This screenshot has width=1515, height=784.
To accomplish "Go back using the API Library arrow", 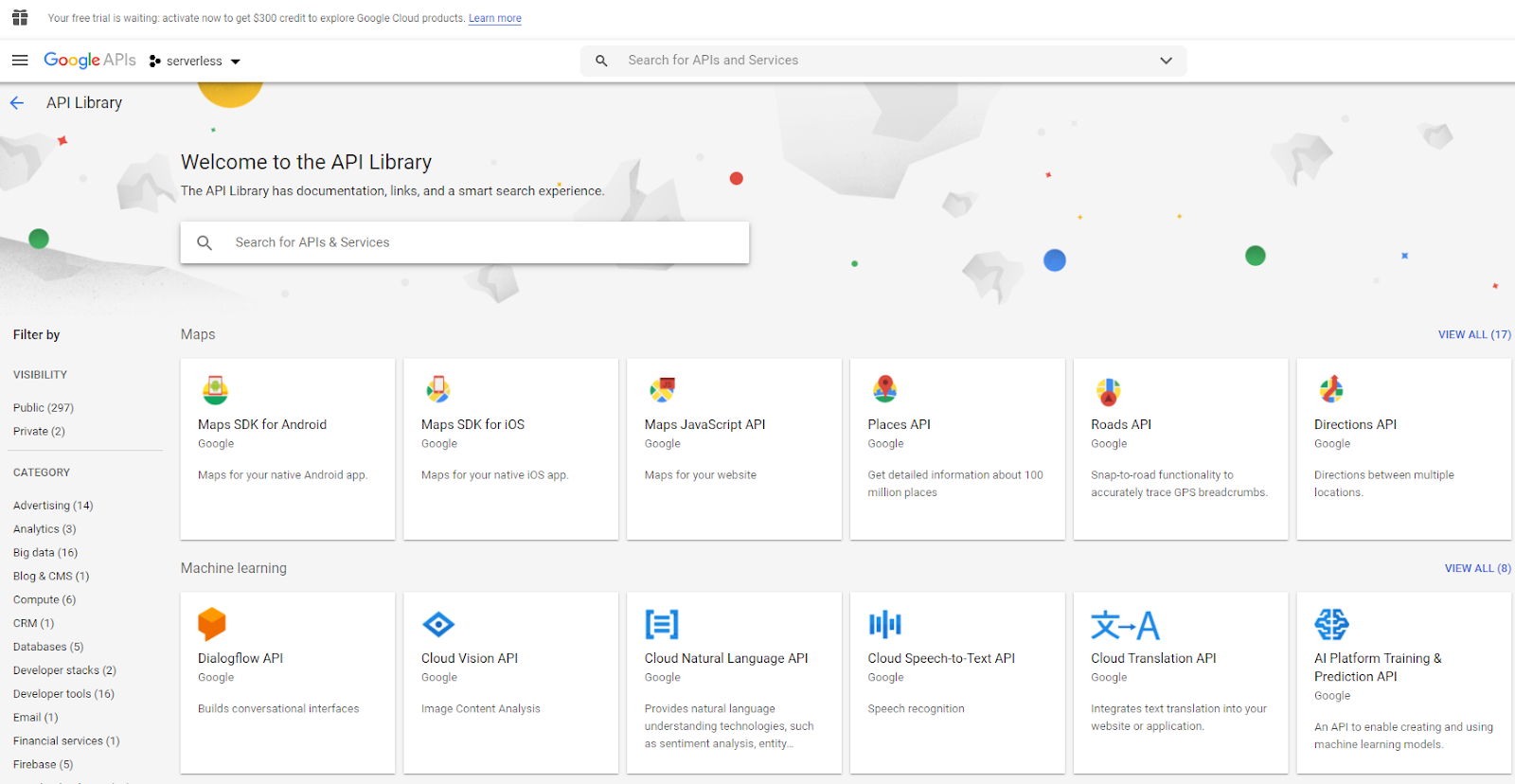I will [17, 102].
